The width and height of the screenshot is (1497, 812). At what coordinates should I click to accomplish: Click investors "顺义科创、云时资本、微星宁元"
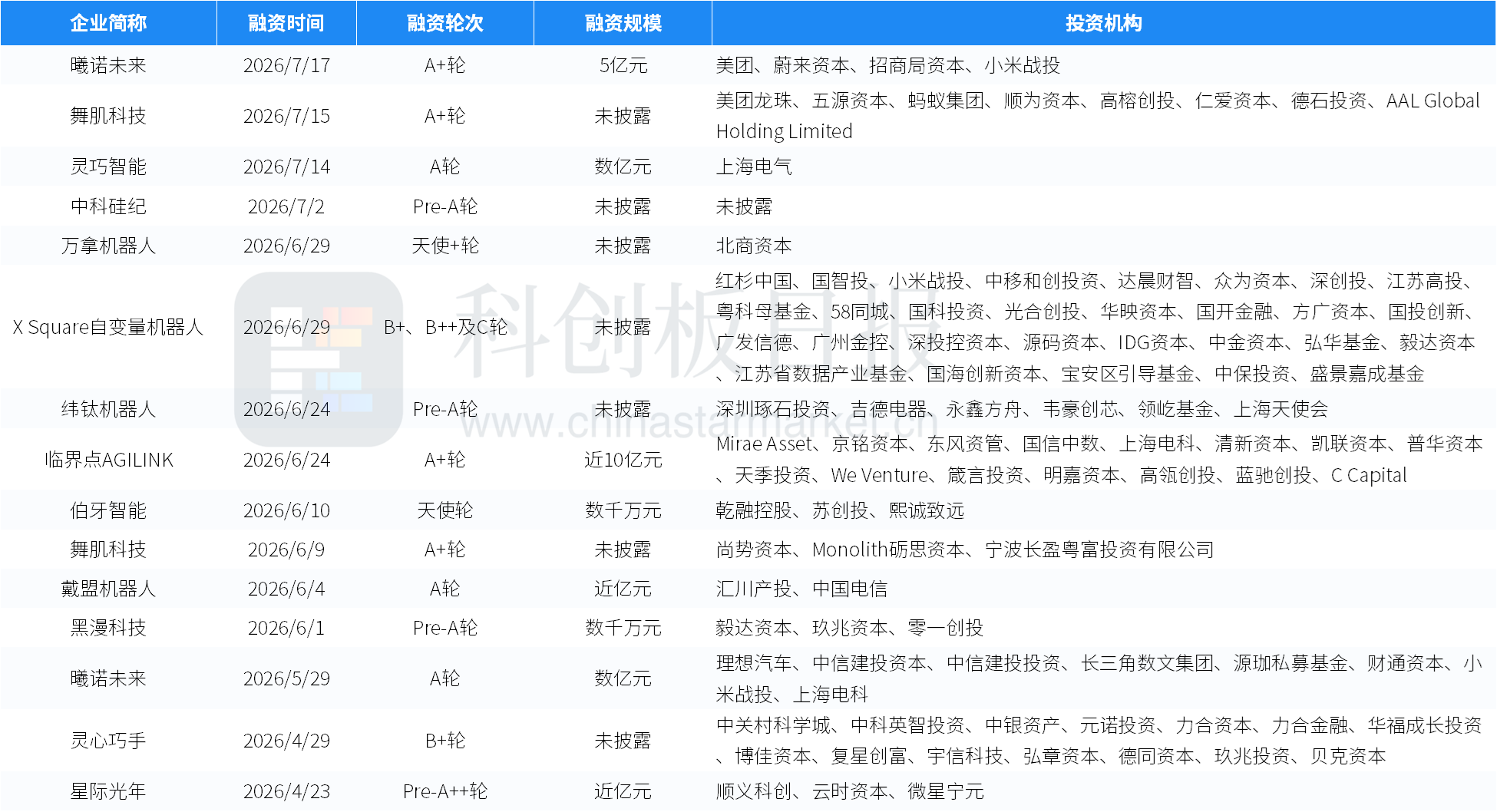pyautogui.click(x=850, y=791)
